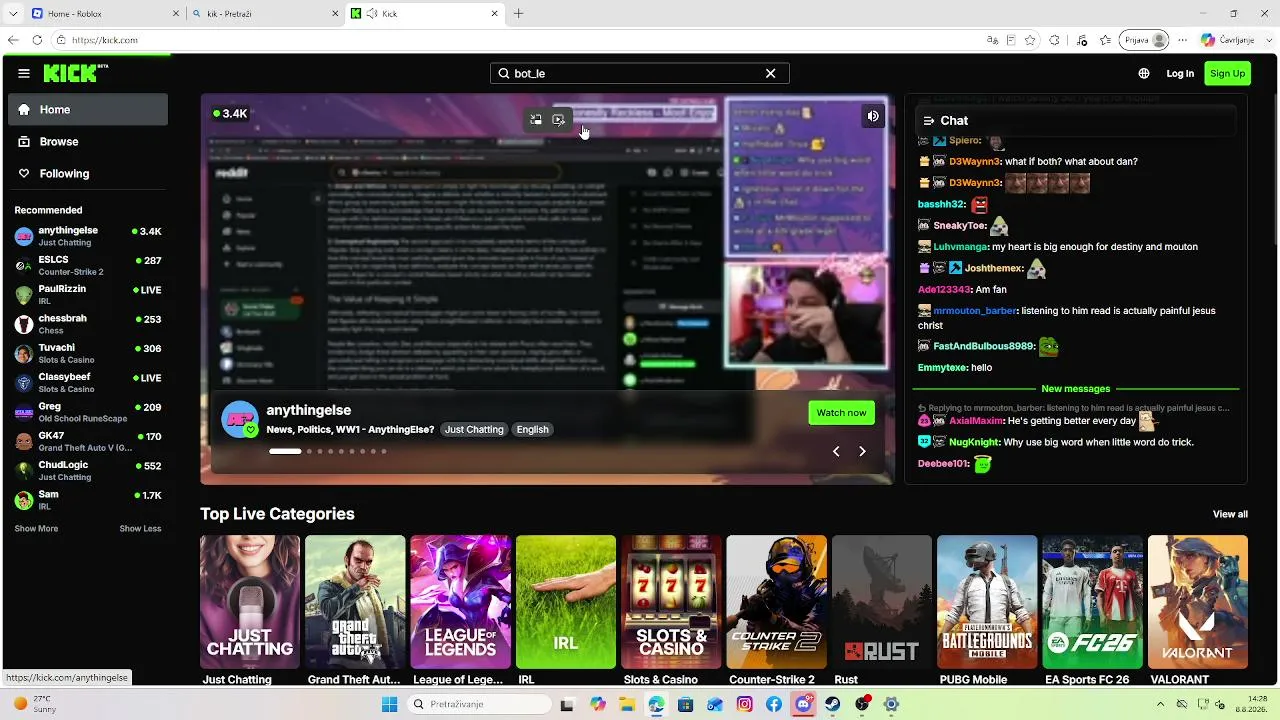The height and width of the screenshot is (720, 1280).
Task: Switch to the Kick browser tab
Action: click(x=425, y=14)
